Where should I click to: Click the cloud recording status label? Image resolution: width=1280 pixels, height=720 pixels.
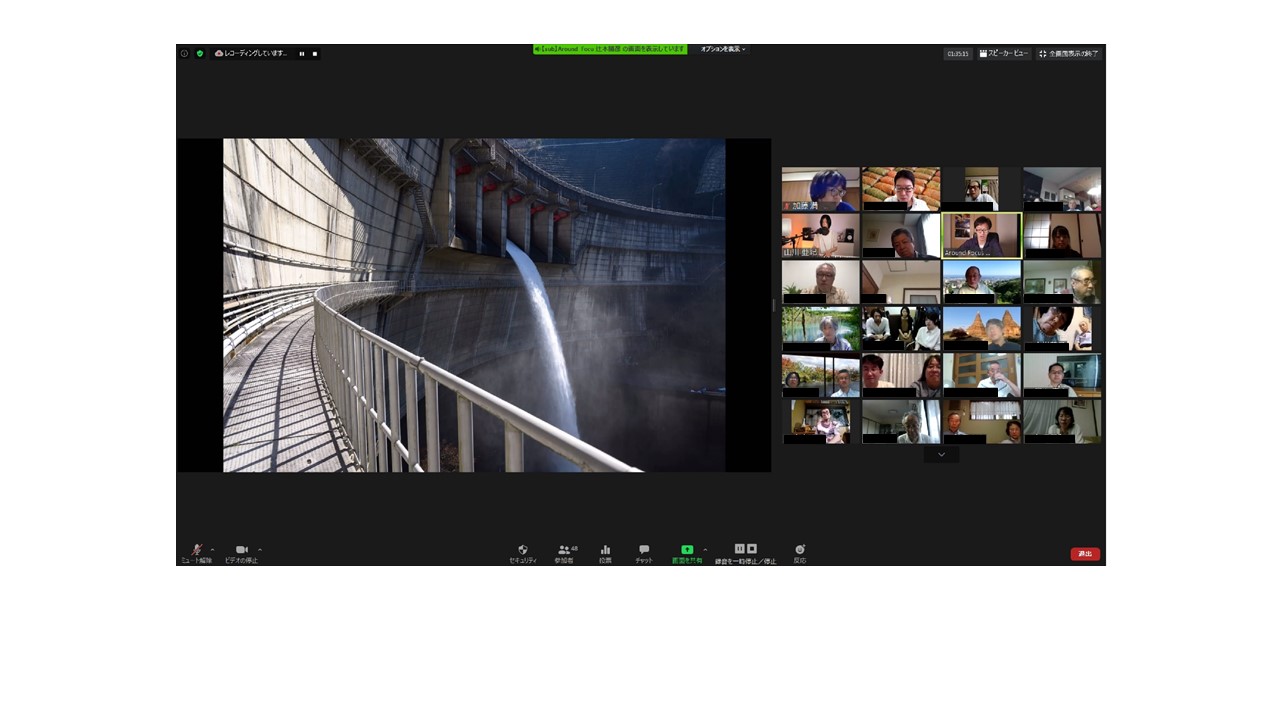click(x=251, y=53)
